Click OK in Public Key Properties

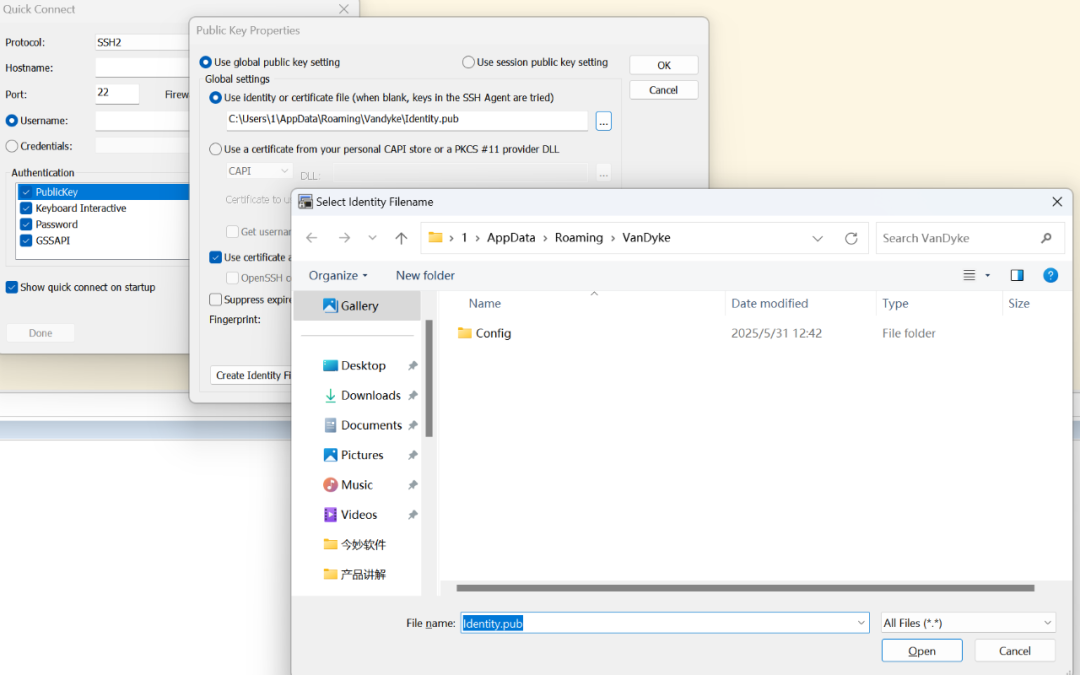click(x=663, y=65)
